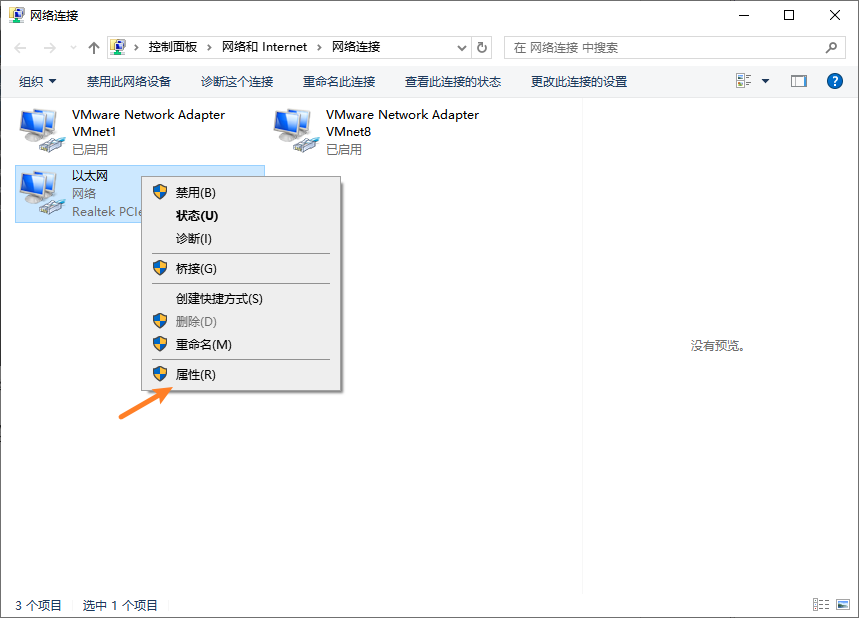Click 诊断这个连接 toolbar button
The height and width of the screenshot is (618, 859).
pyautogui.click(x=237, y=81)
